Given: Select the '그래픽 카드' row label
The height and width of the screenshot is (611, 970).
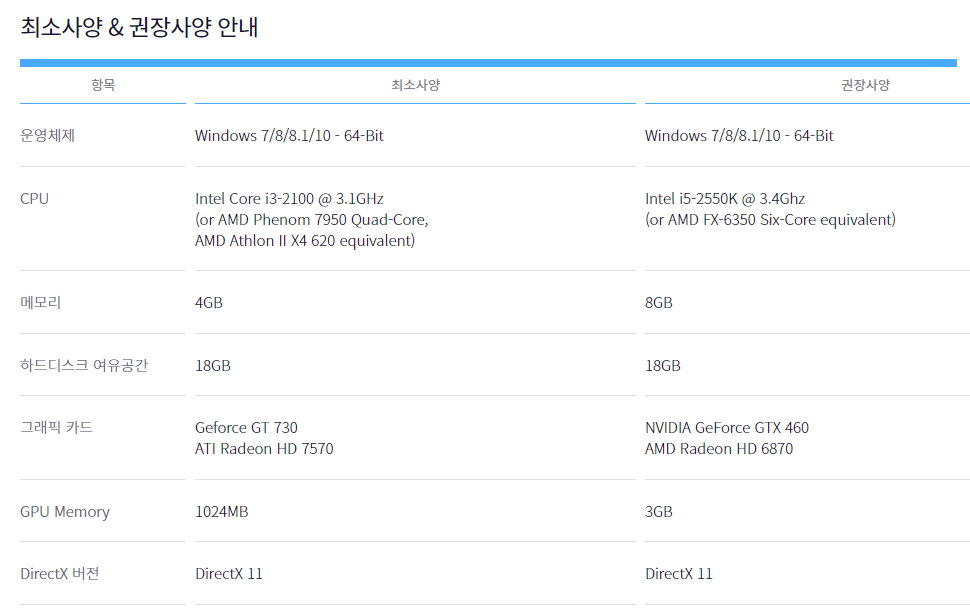Looking at the screenshot, I should pyautogui.click(x=56, y=427).
